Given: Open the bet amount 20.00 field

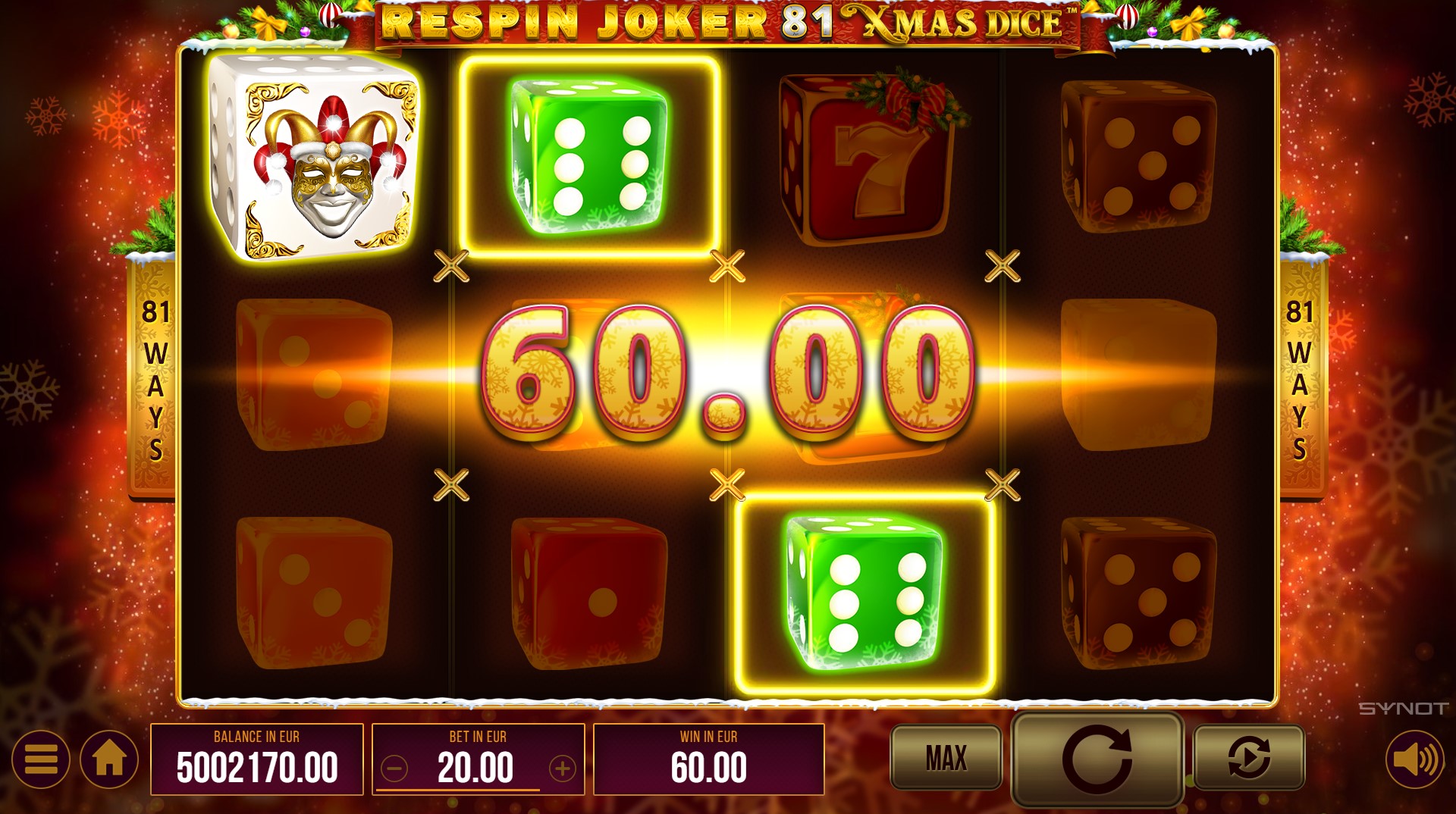Looking at the screenshot, I should pyautogui.click(x=478, y=759).
